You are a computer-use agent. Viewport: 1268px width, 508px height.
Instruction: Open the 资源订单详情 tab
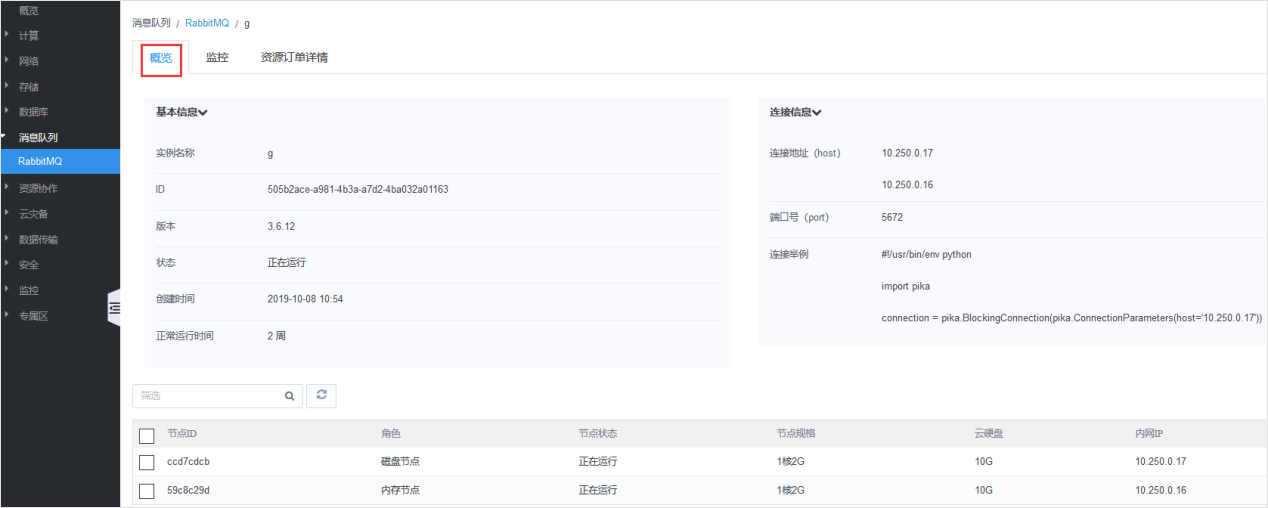point(294,57)
